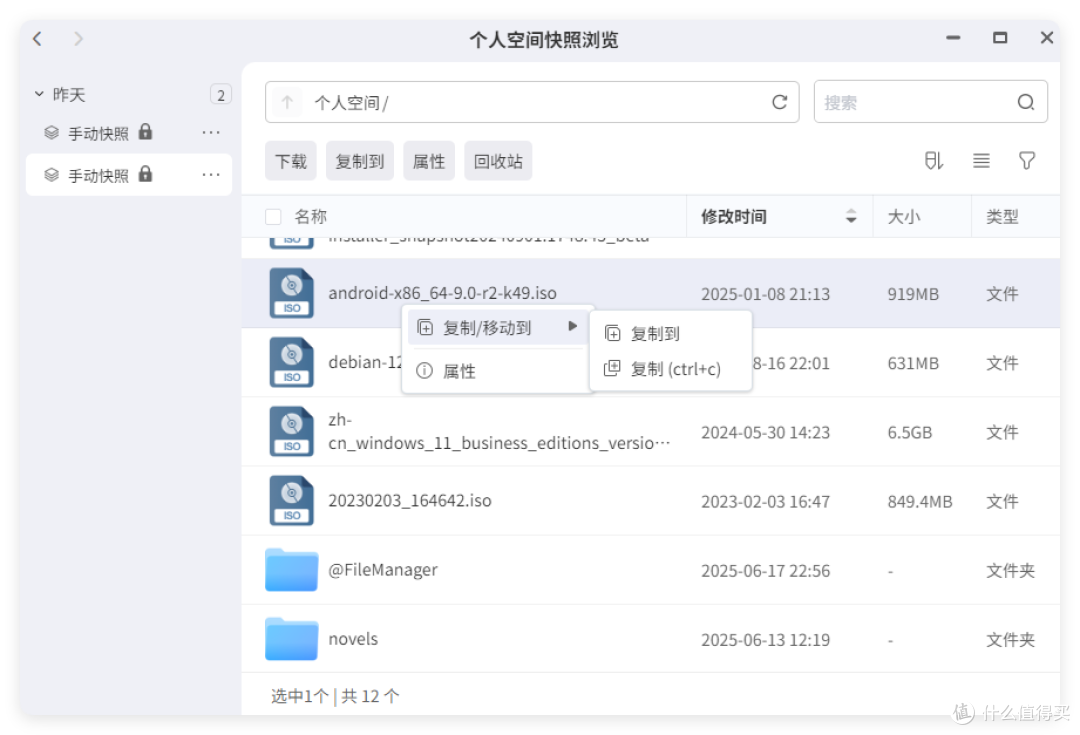Open the @FileManager folder icon

click(291, 570)
